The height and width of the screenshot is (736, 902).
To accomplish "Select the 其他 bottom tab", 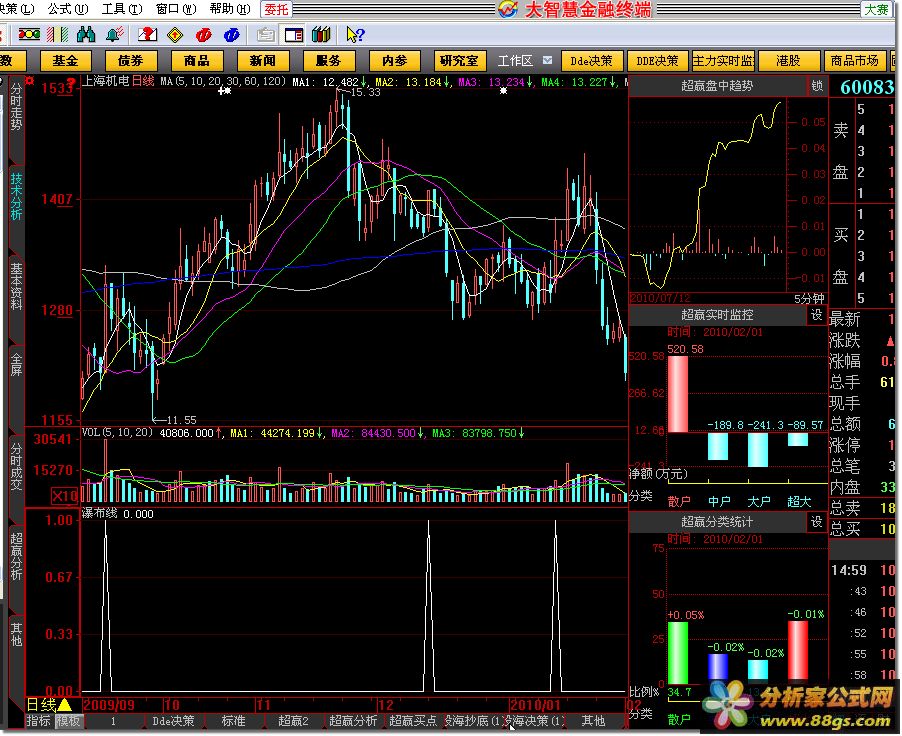I will click(x=593, y=720).
